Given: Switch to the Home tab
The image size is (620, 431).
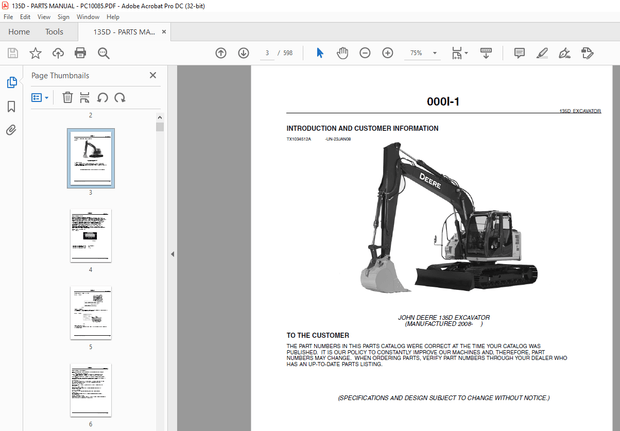Looking at the screenshot, I should tap(19, 32).
